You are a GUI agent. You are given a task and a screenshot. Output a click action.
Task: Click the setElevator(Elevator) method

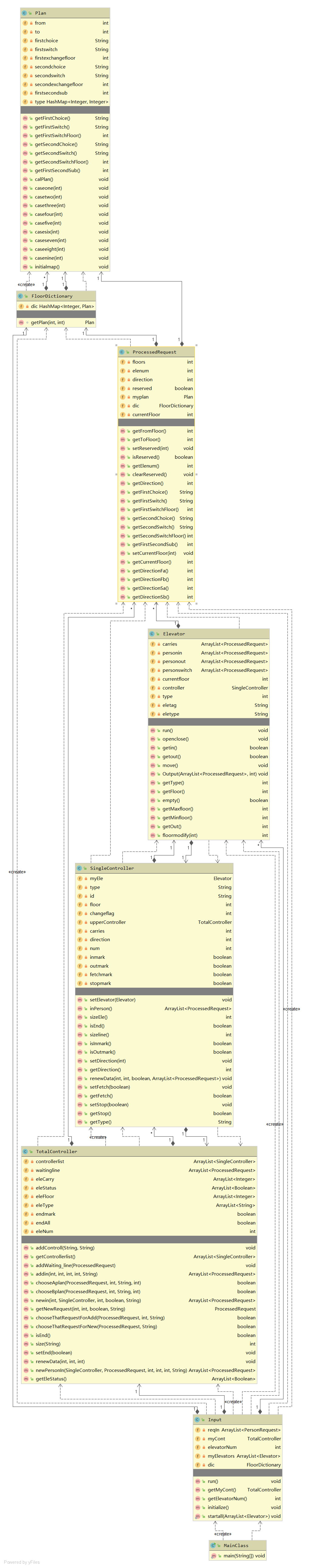tap(154, 1000)
